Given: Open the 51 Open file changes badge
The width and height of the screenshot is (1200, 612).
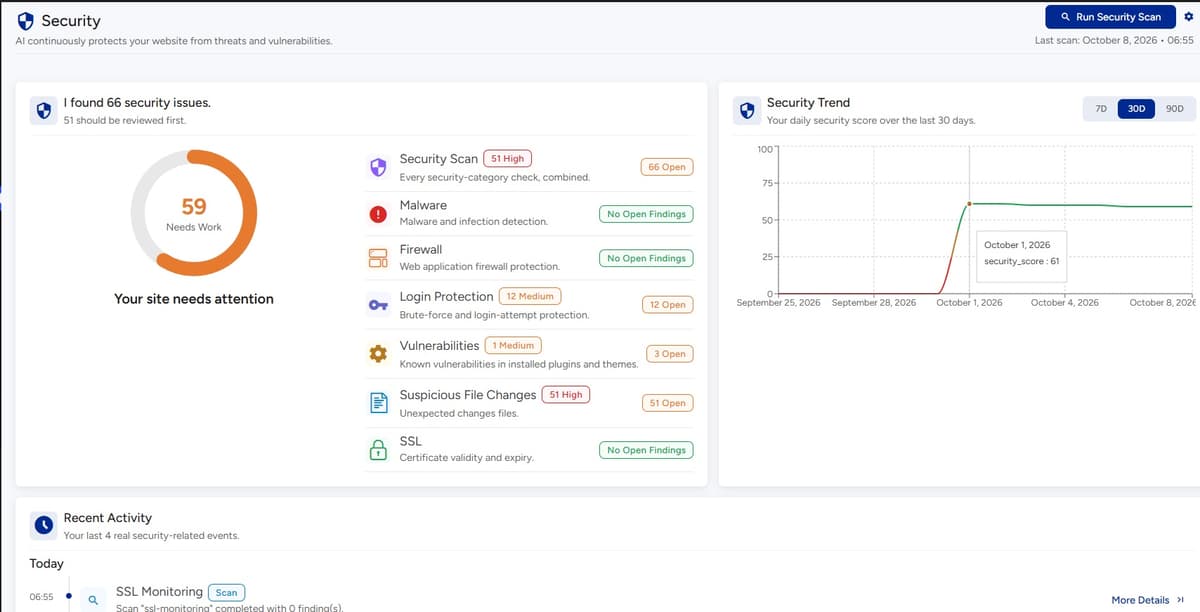Looking at the screenshot, I should pyautogui.click(x=667, y=403).
